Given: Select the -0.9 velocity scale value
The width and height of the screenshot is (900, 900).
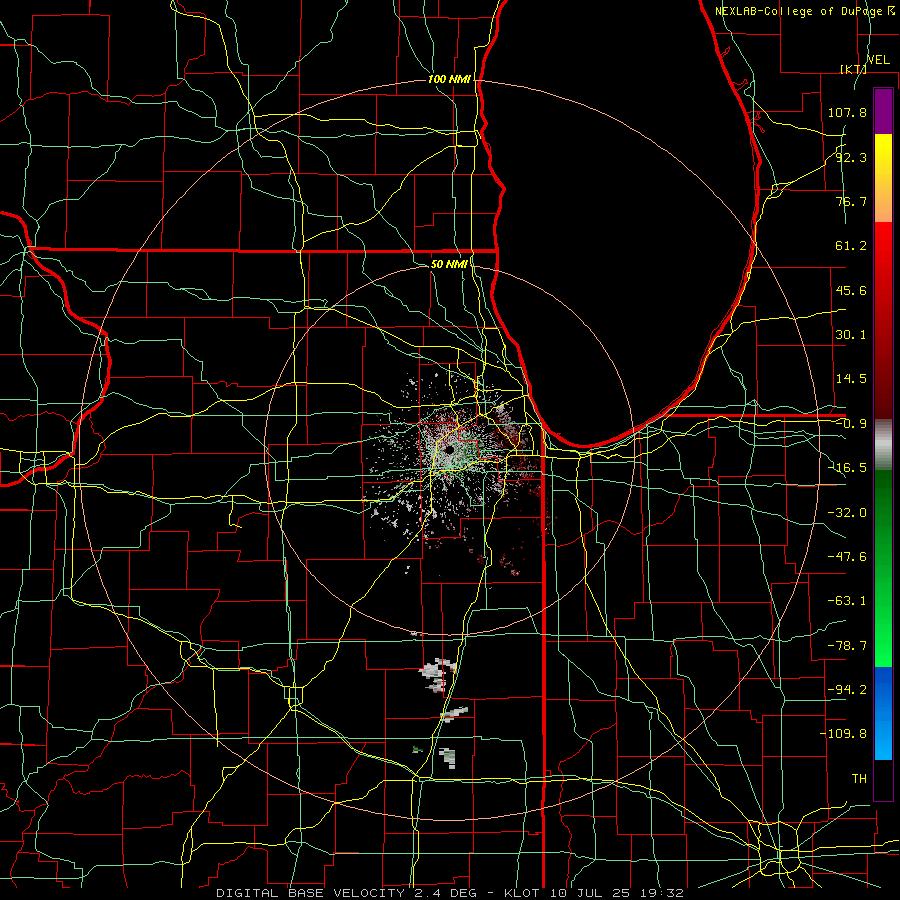Looking at the screenshot, I should [x=851, y=424].
